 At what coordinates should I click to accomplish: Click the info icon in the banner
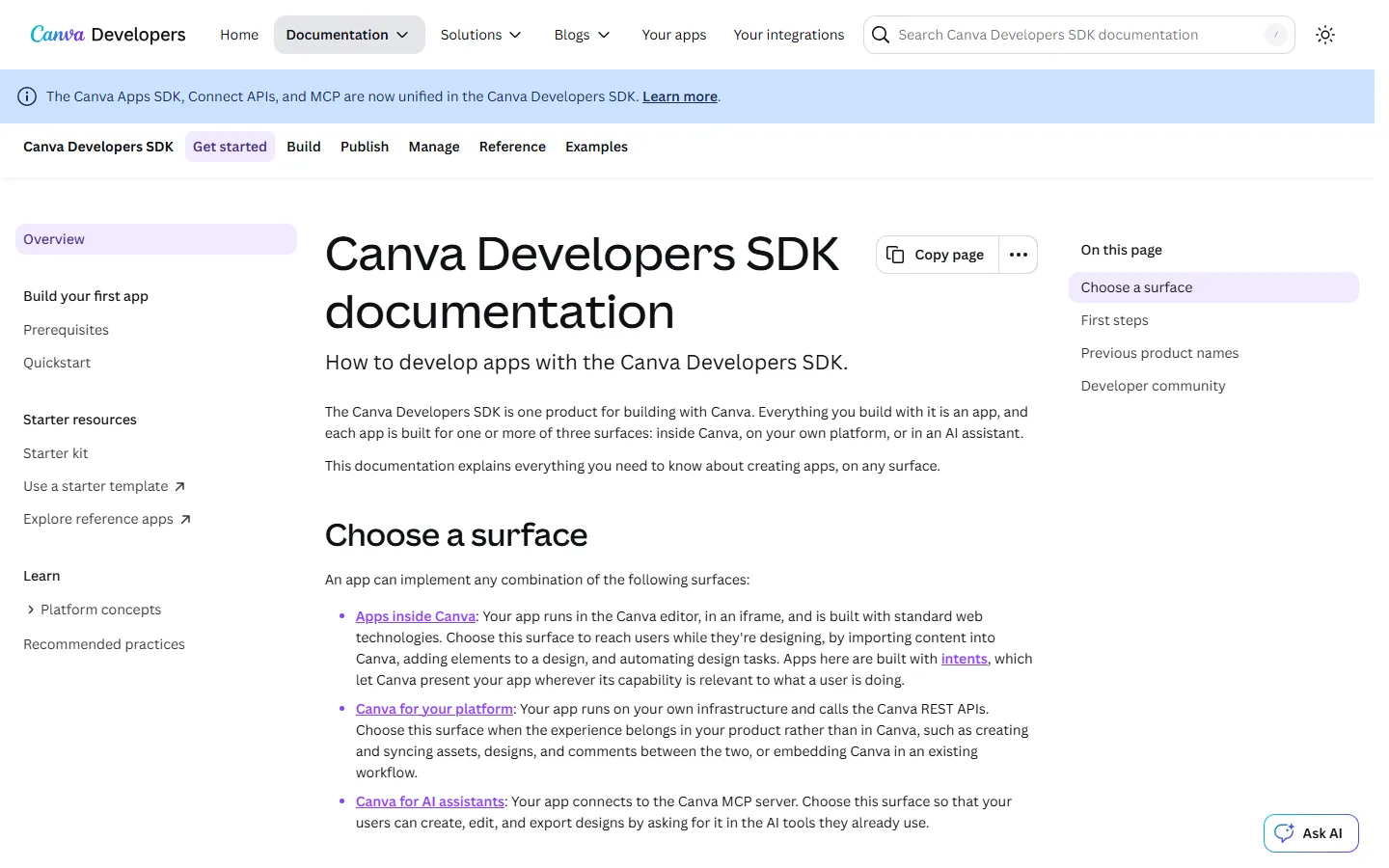click(x=27, y=96)
